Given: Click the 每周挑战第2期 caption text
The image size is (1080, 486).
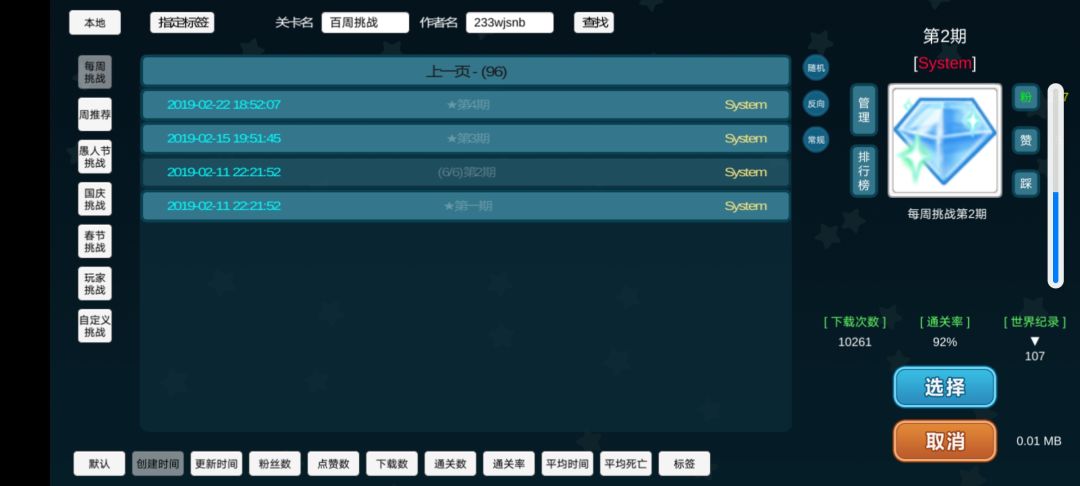Looking at the screenshot, I should point(946,214).
